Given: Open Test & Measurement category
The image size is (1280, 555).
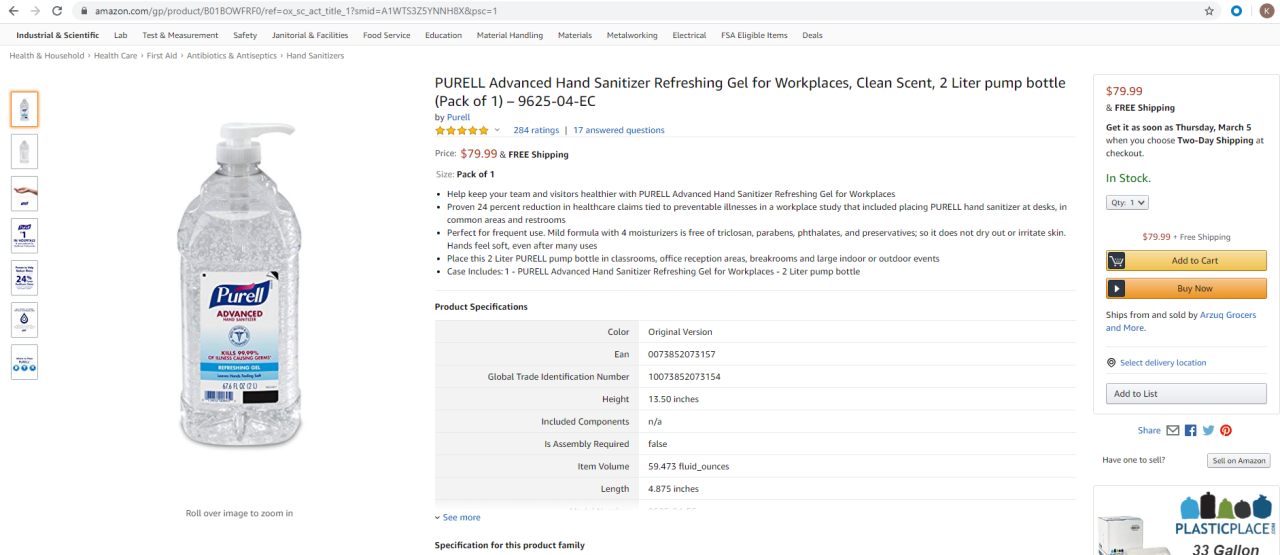Looking at the screenshot, I should 180,35.
